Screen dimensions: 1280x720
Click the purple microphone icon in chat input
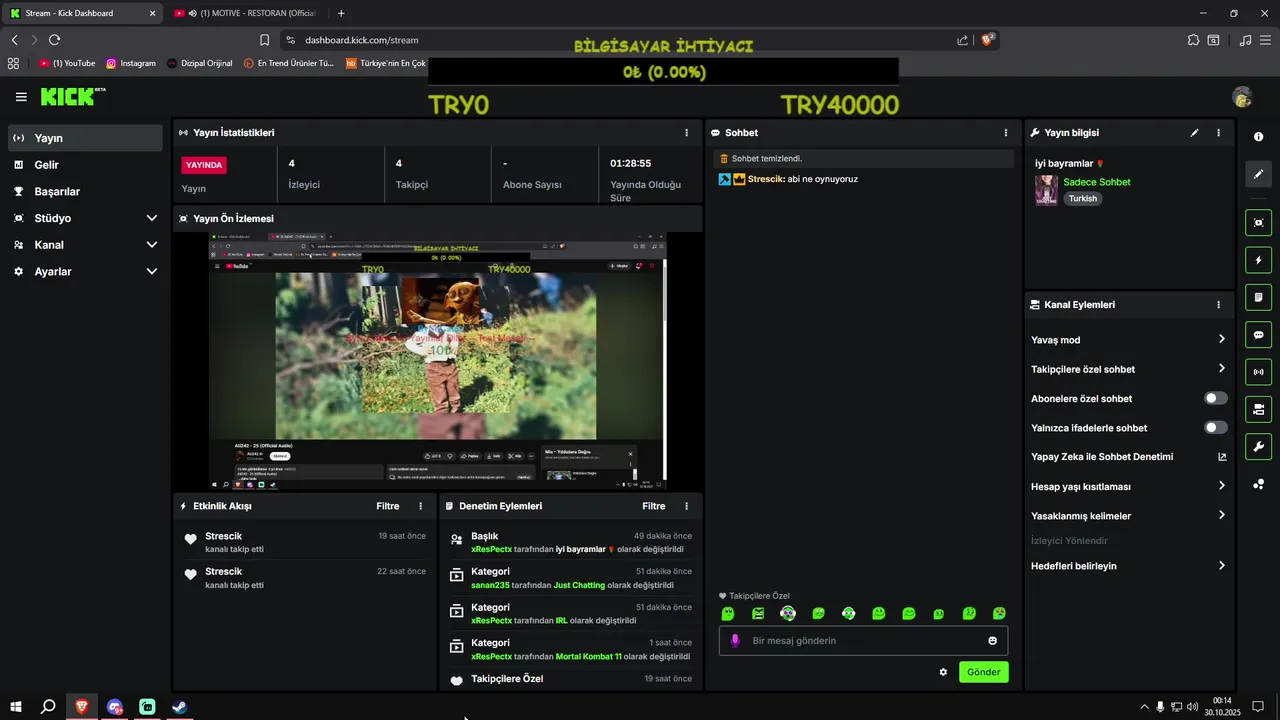[x=735, y=641]
